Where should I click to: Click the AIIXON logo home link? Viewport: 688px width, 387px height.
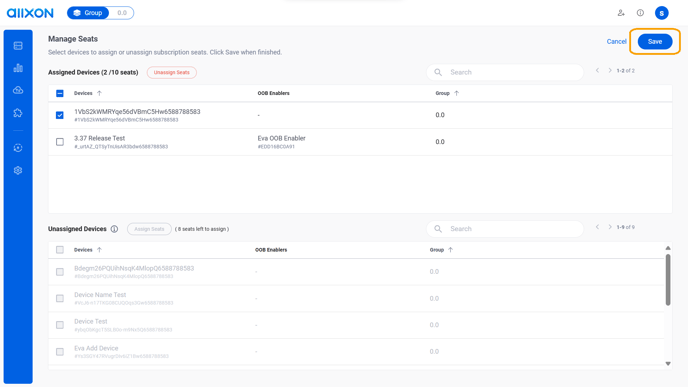tap(30, 13)
